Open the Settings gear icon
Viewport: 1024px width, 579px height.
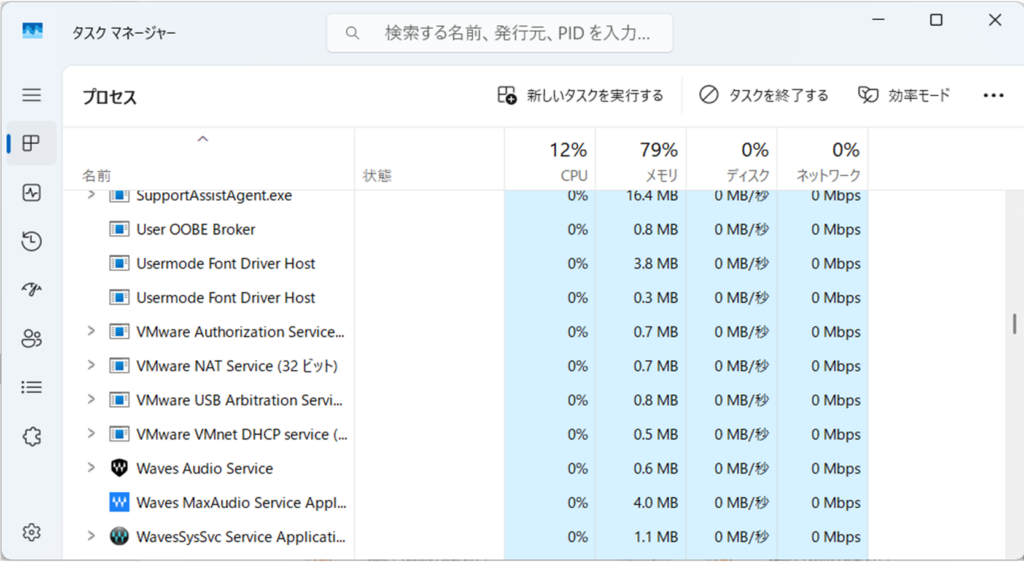coord(32,532)
